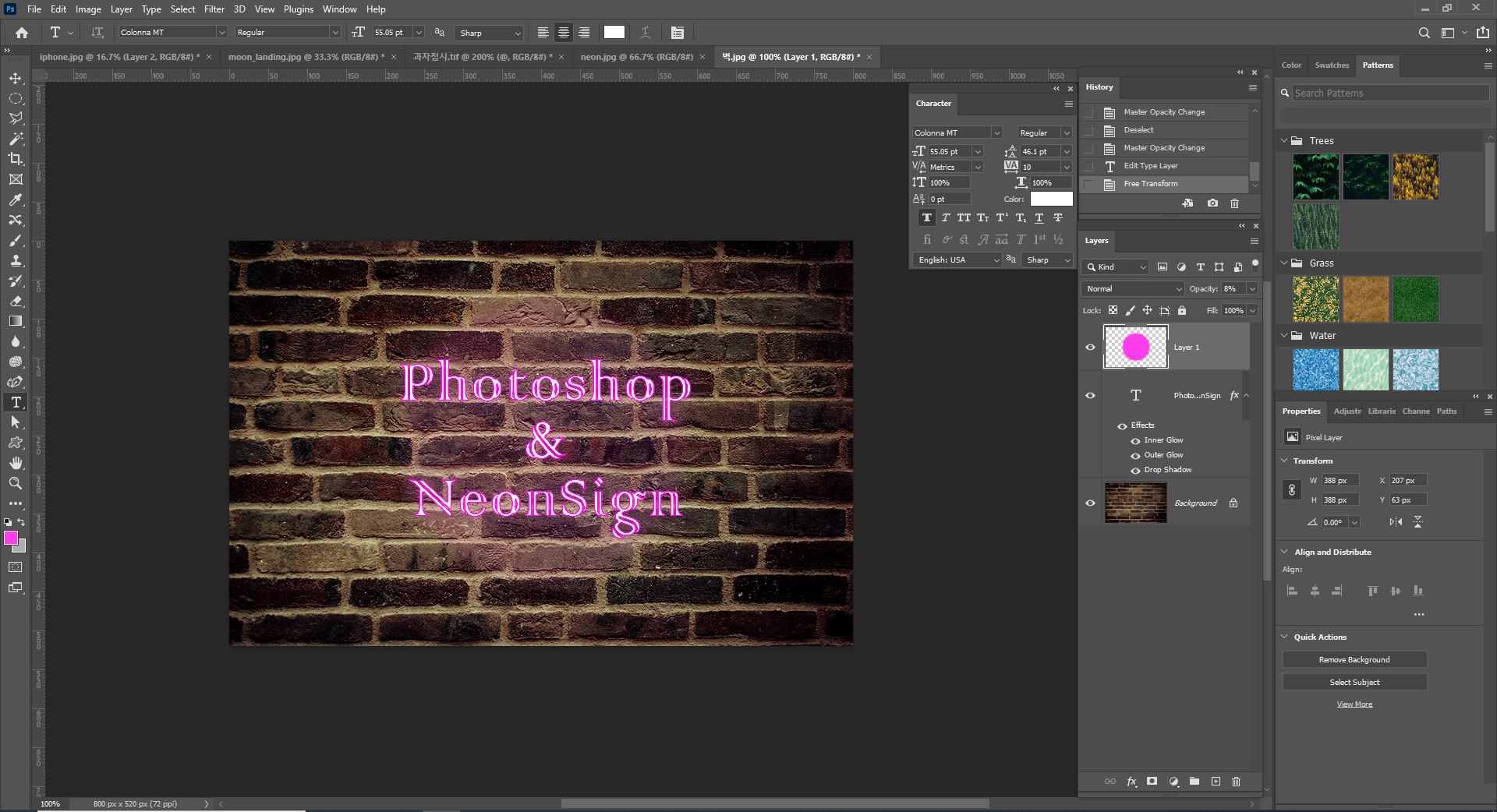
Task: Select the Move tool
Action: 16,78
